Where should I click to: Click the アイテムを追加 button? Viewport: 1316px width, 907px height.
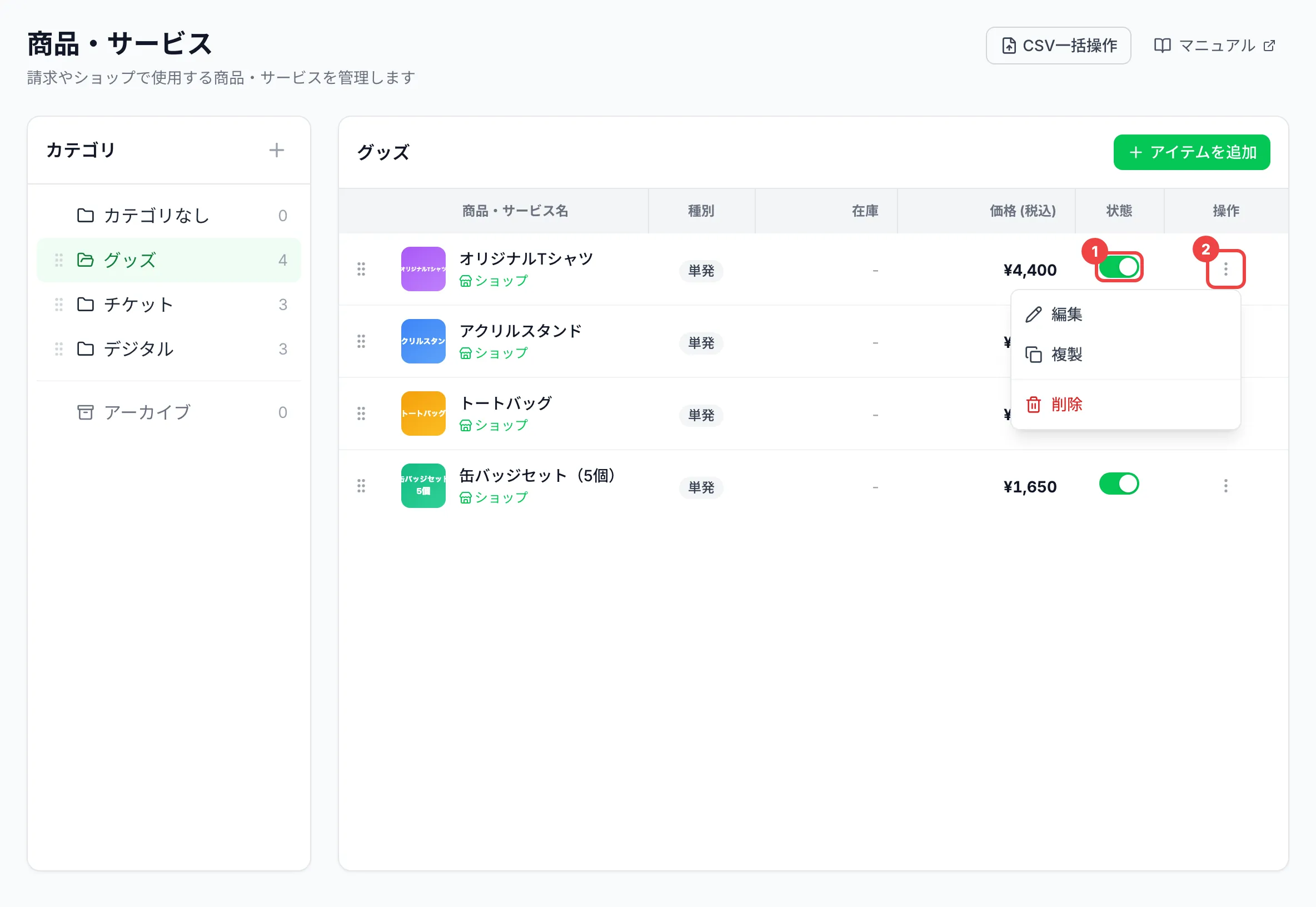(1191, 152)
